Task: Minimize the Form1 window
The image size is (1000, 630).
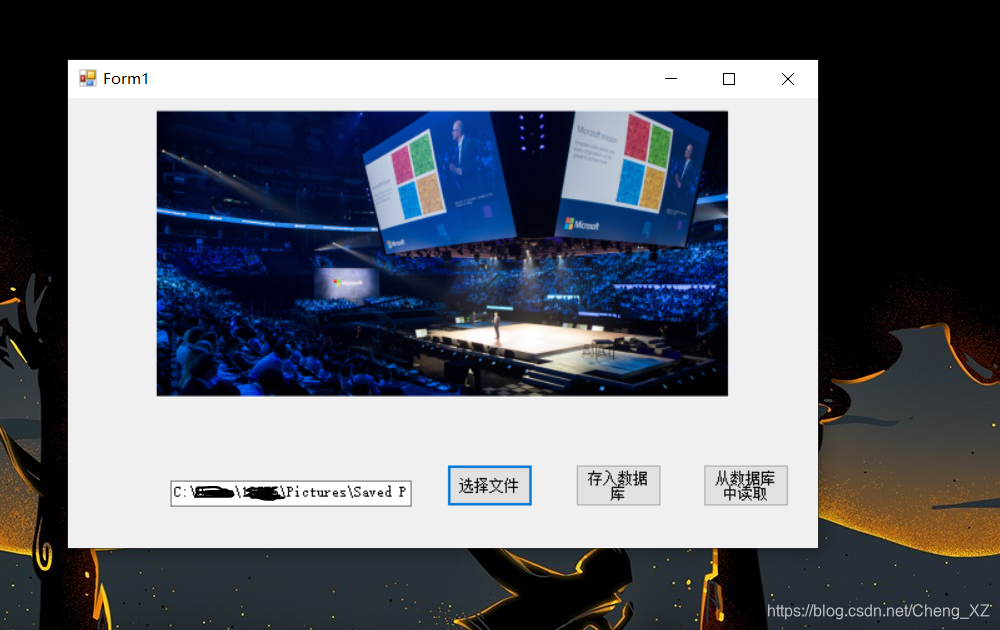Action: pyautogui.click(x=671, y=78)
